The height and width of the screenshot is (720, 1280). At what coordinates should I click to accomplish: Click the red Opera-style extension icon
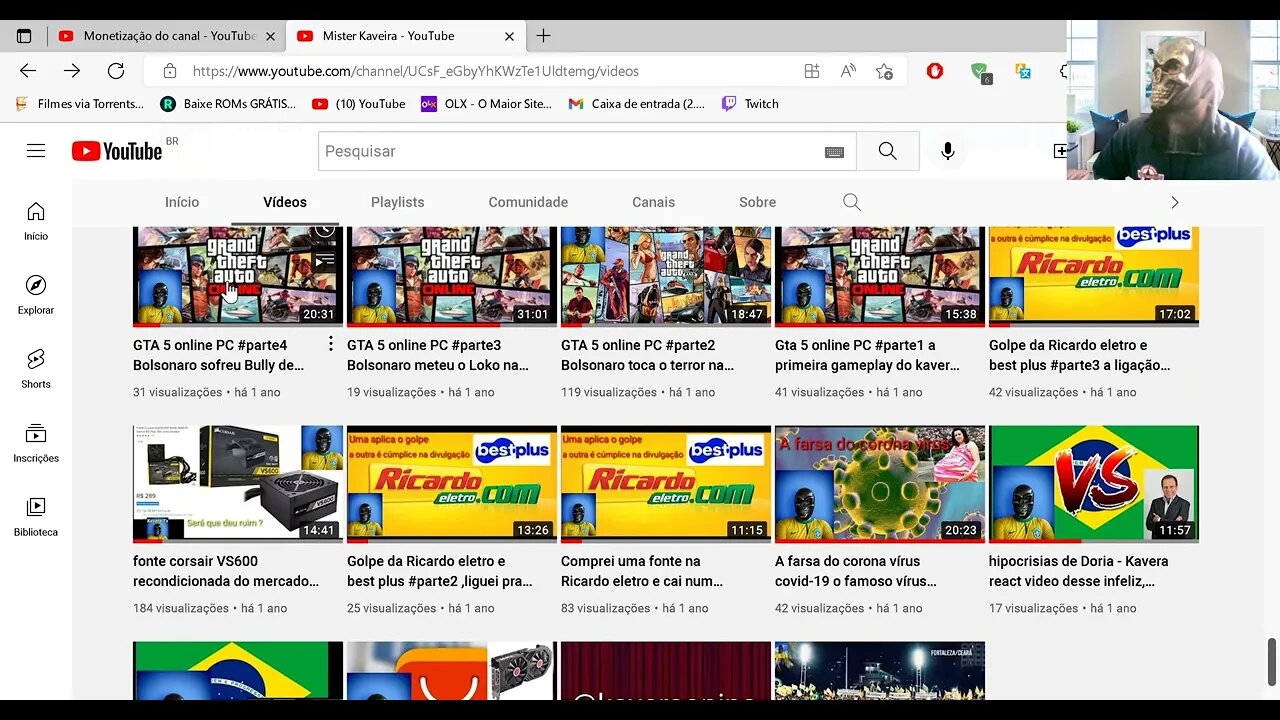click(x=935, y=71)
